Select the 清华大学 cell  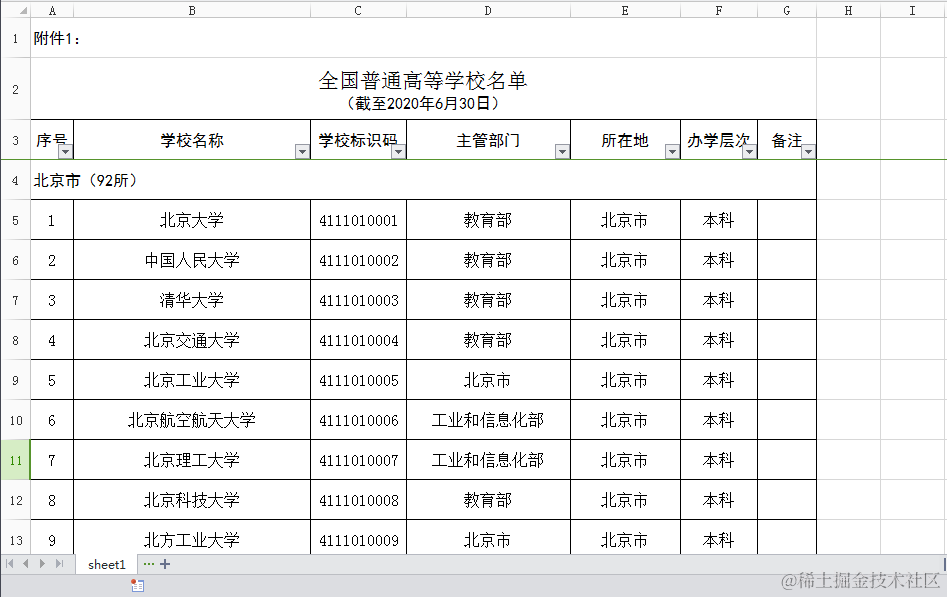tap(192, 300)
